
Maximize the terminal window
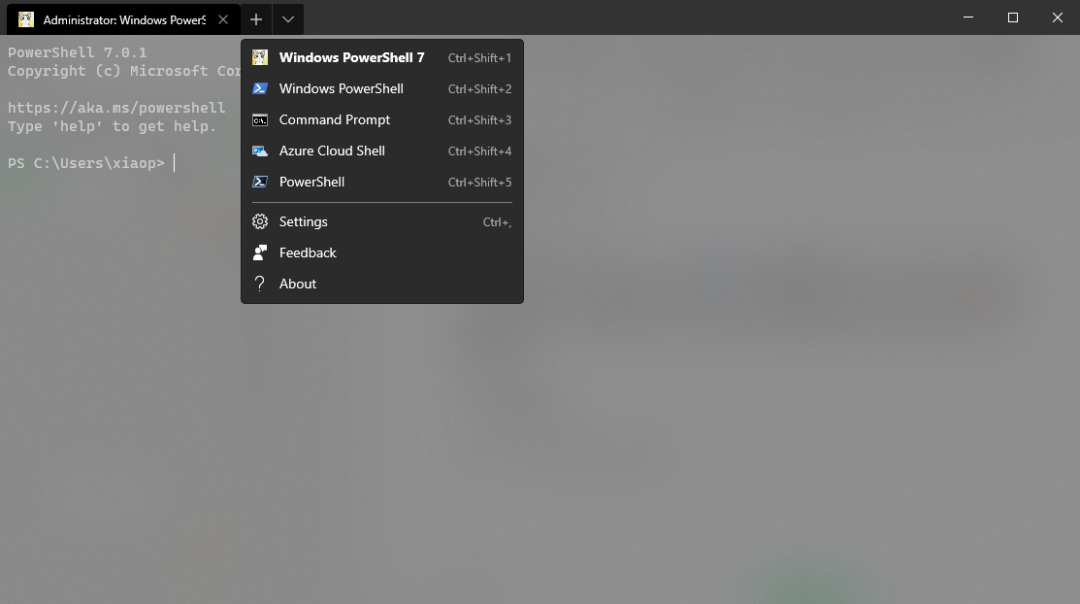(x=1012, y=17)
